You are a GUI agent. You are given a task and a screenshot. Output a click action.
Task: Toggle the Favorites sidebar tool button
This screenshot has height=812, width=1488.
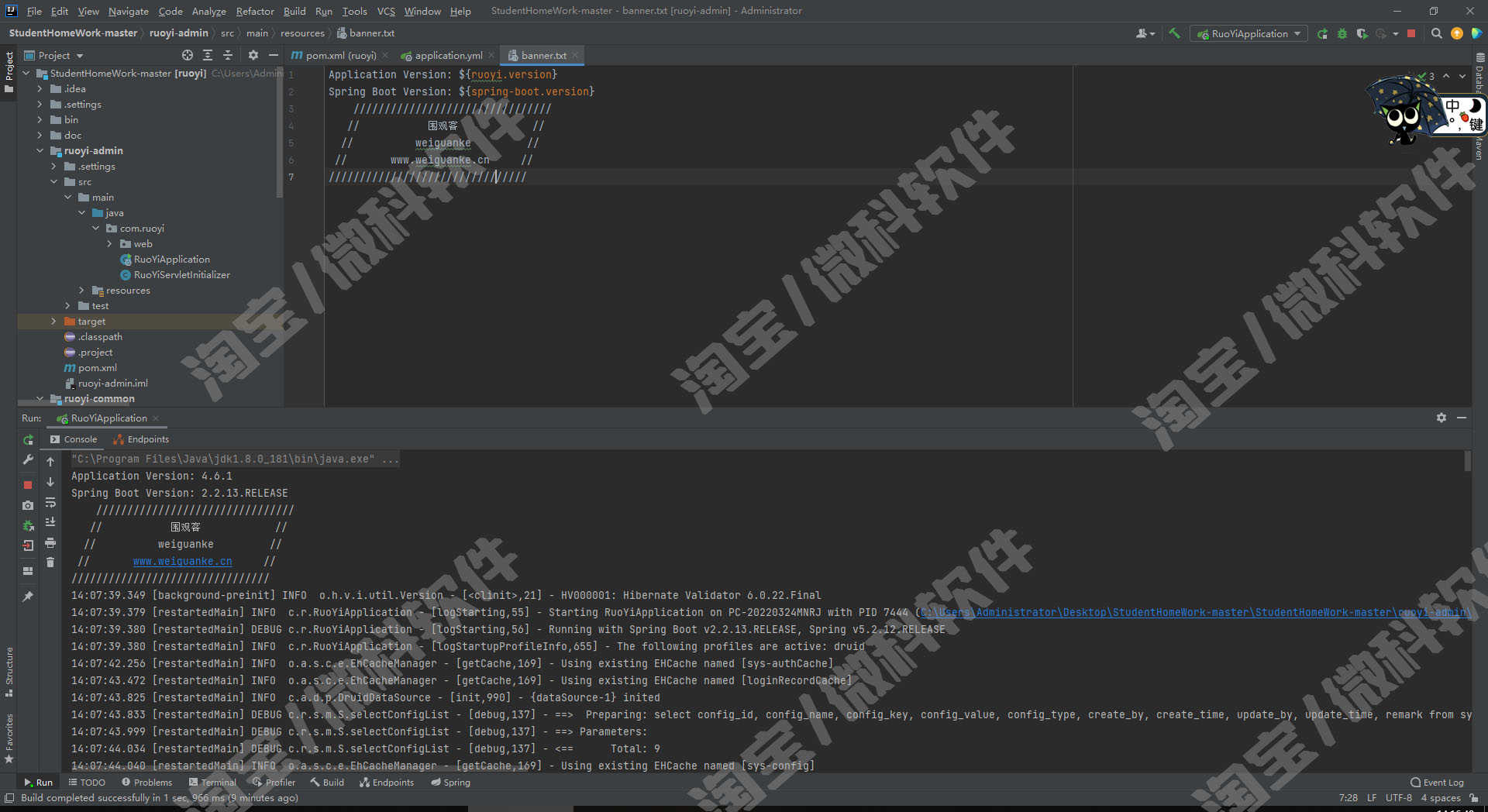(9, 738)
